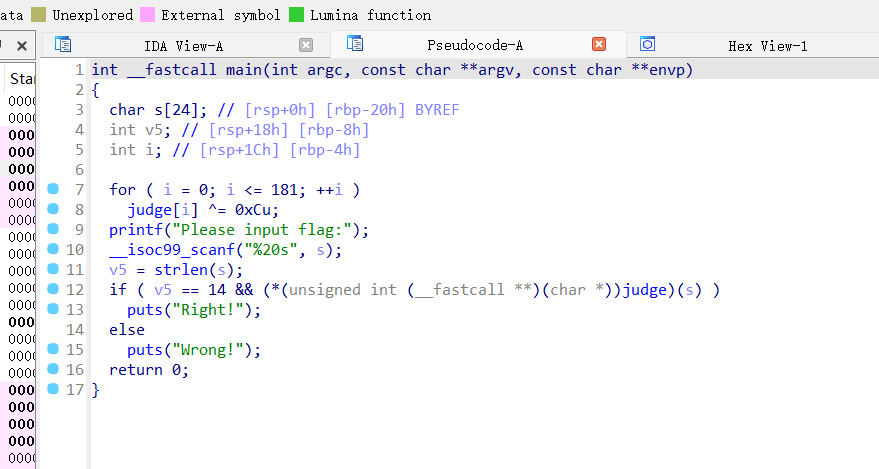
Task: Click the puts call on line 13
Action: pos(145,310)
